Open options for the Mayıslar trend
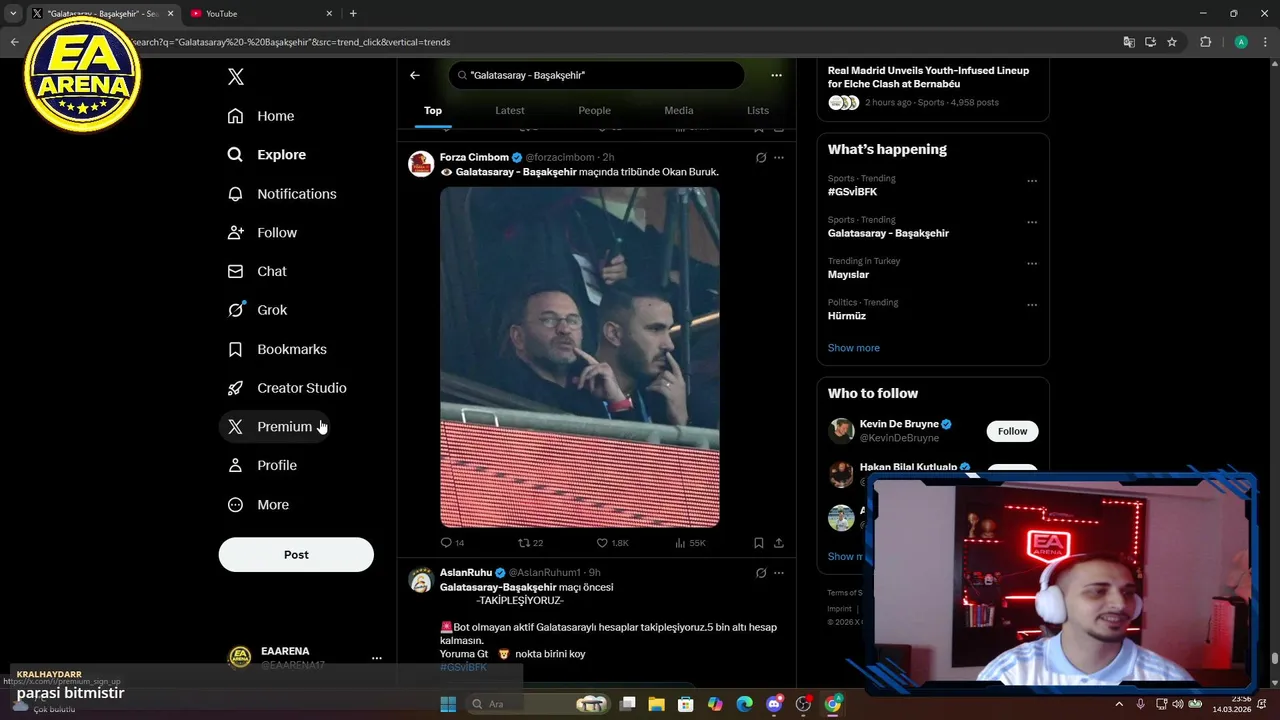The height and width of the screenshot is (720, 1280). point(1032,264)
